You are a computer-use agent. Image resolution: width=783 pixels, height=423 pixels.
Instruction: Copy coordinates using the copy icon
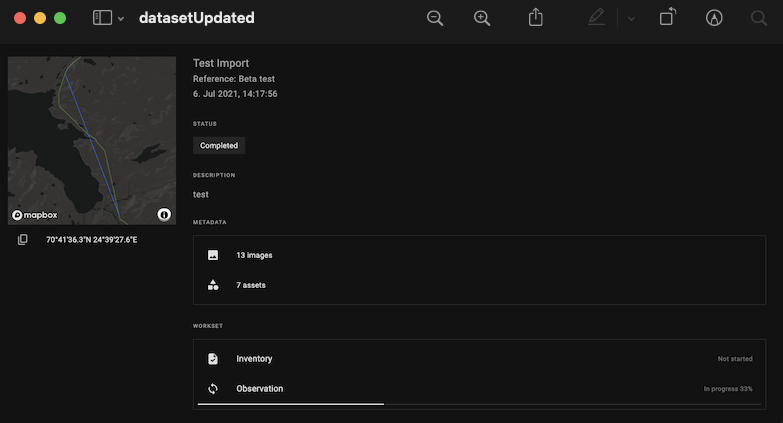pyautogui.click(x=23, y=240)
